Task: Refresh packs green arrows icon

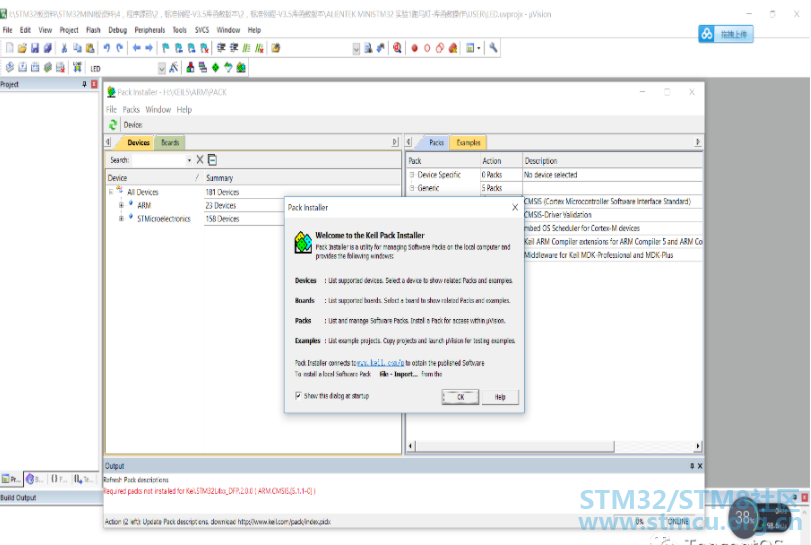Action: (x=113, y=125)
